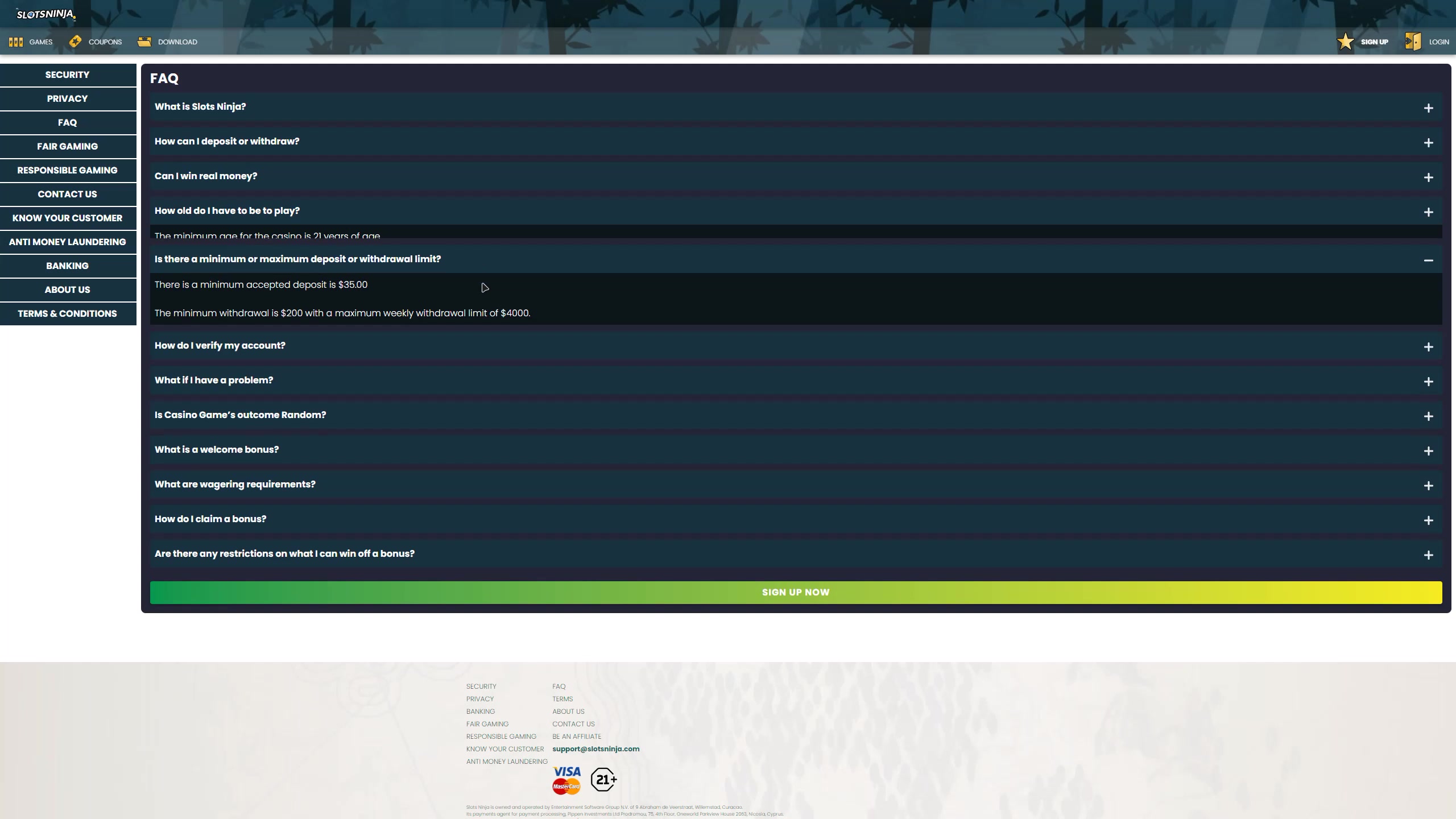Select Responsible Gaming sidebar item

click(x=67, y=171)
